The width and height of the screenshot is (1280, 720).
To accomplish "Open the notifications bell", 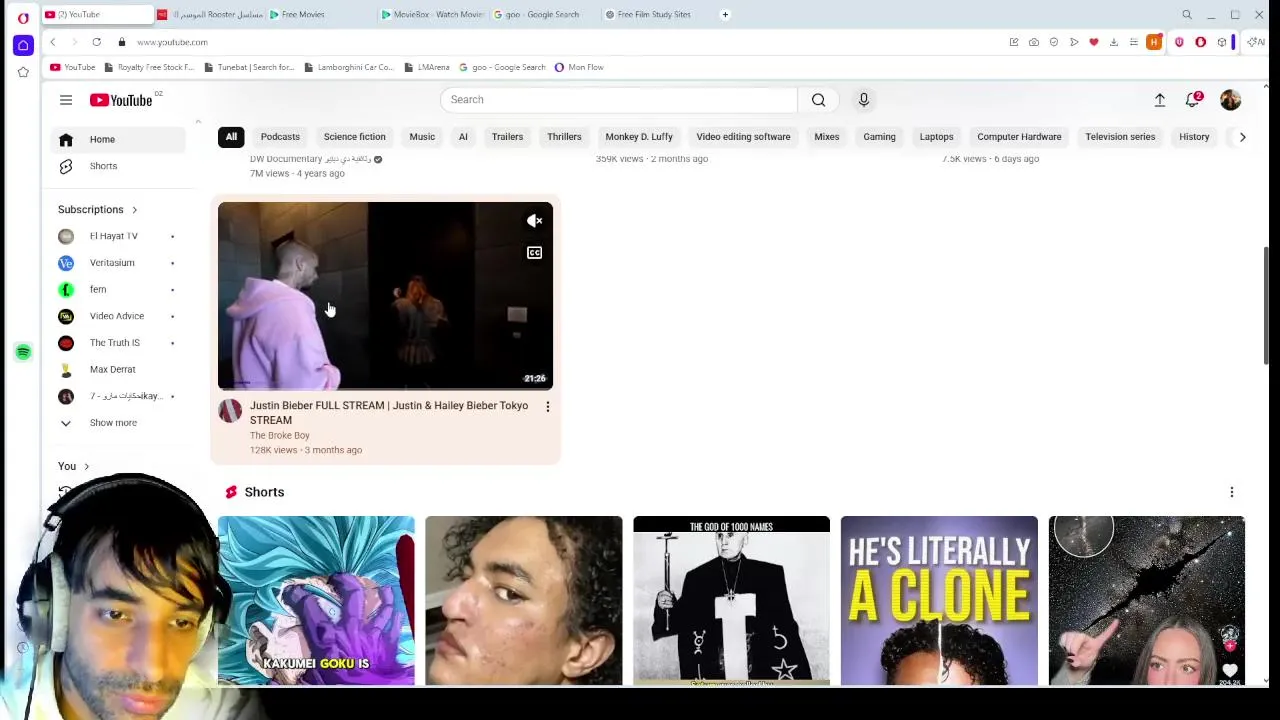I will click(x=1193, y=100).
